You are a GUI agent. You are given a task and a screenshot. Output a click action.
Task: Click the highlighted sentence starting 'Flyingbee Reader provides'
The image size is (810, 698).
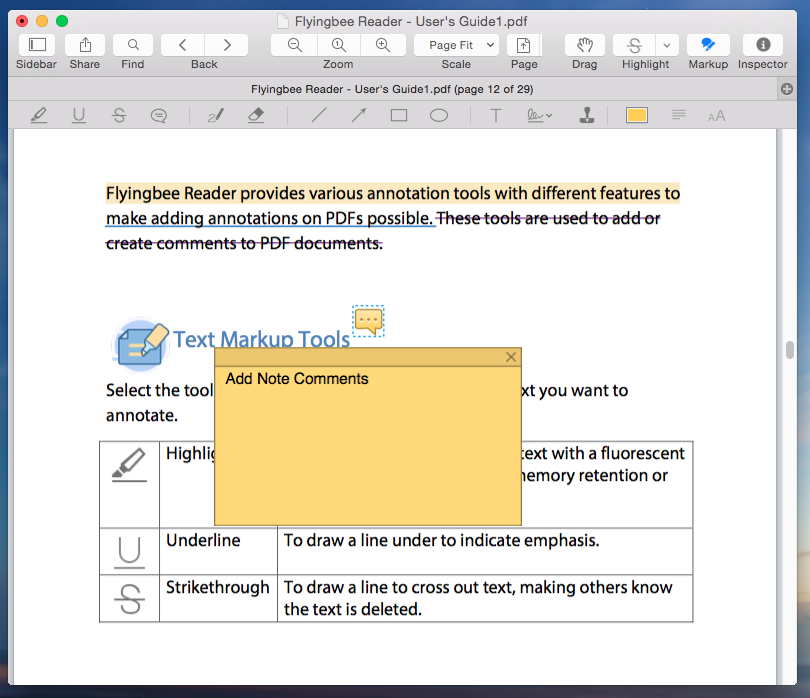pos(393,193)
